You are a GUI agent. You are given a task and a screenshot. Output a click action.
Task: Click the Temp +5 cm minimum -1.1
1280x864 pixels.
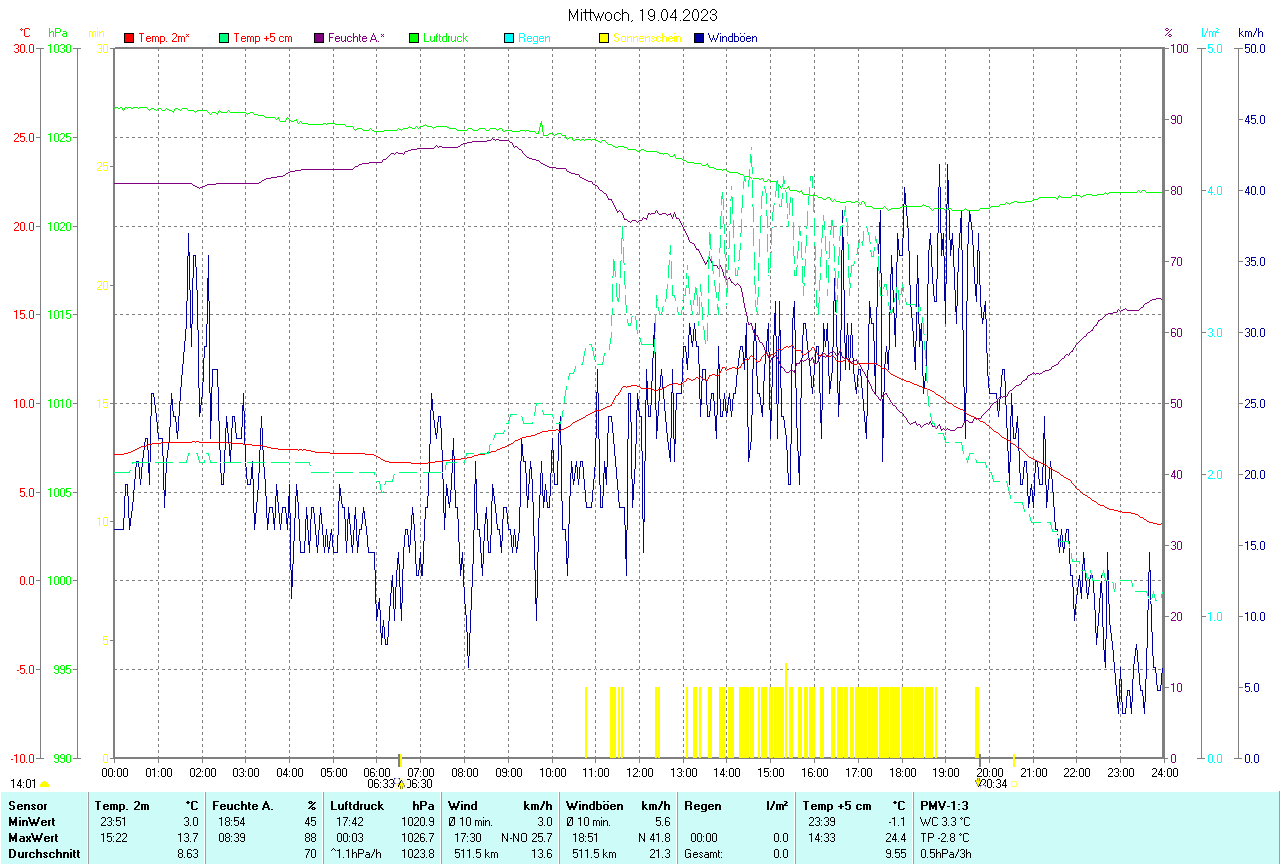click(x=896, y=821)
